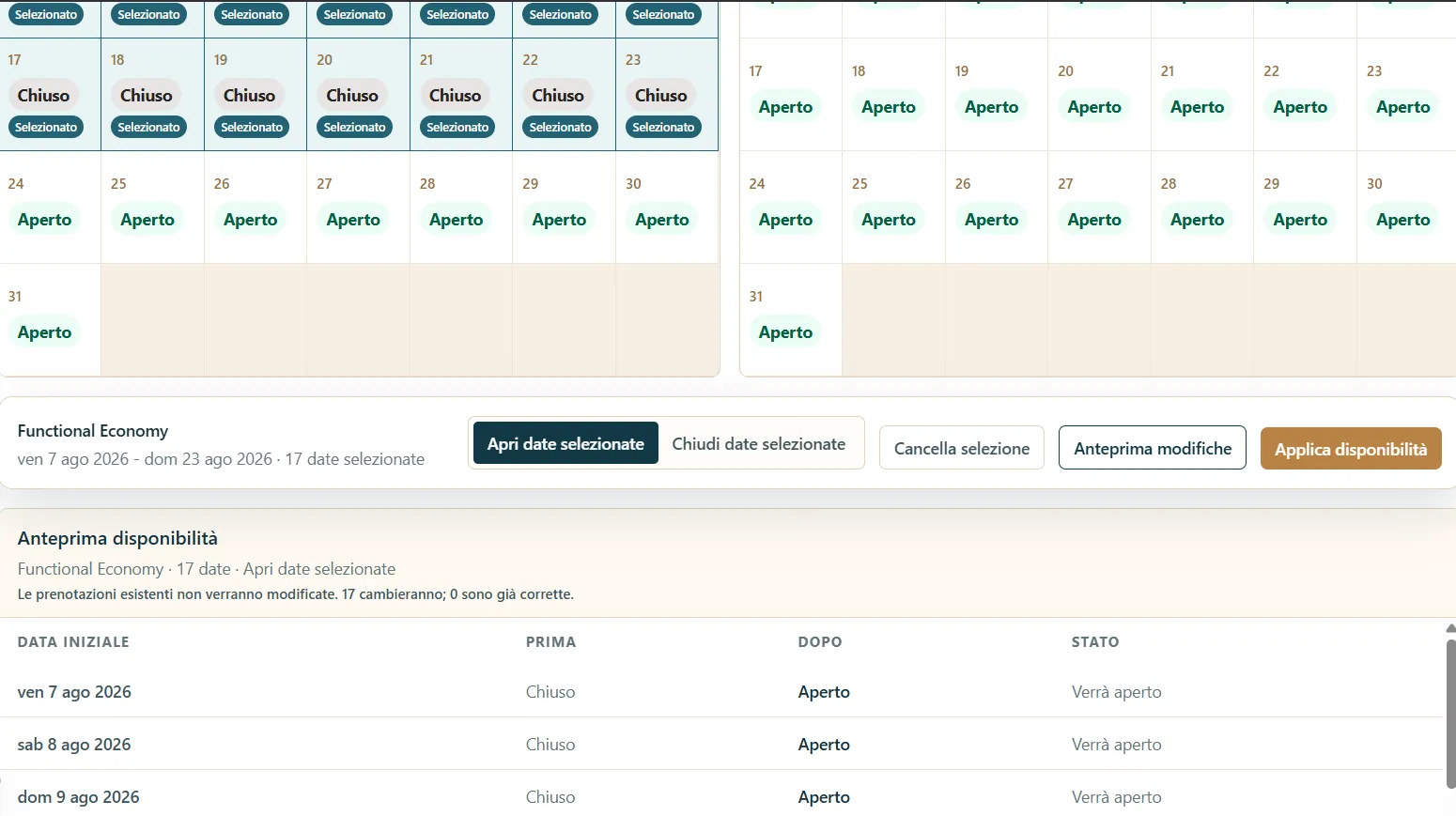The height and width of the screenshot is (816, 1456).
Task: Pick day 27 in the left calendar
Action: tap(358, 208)
